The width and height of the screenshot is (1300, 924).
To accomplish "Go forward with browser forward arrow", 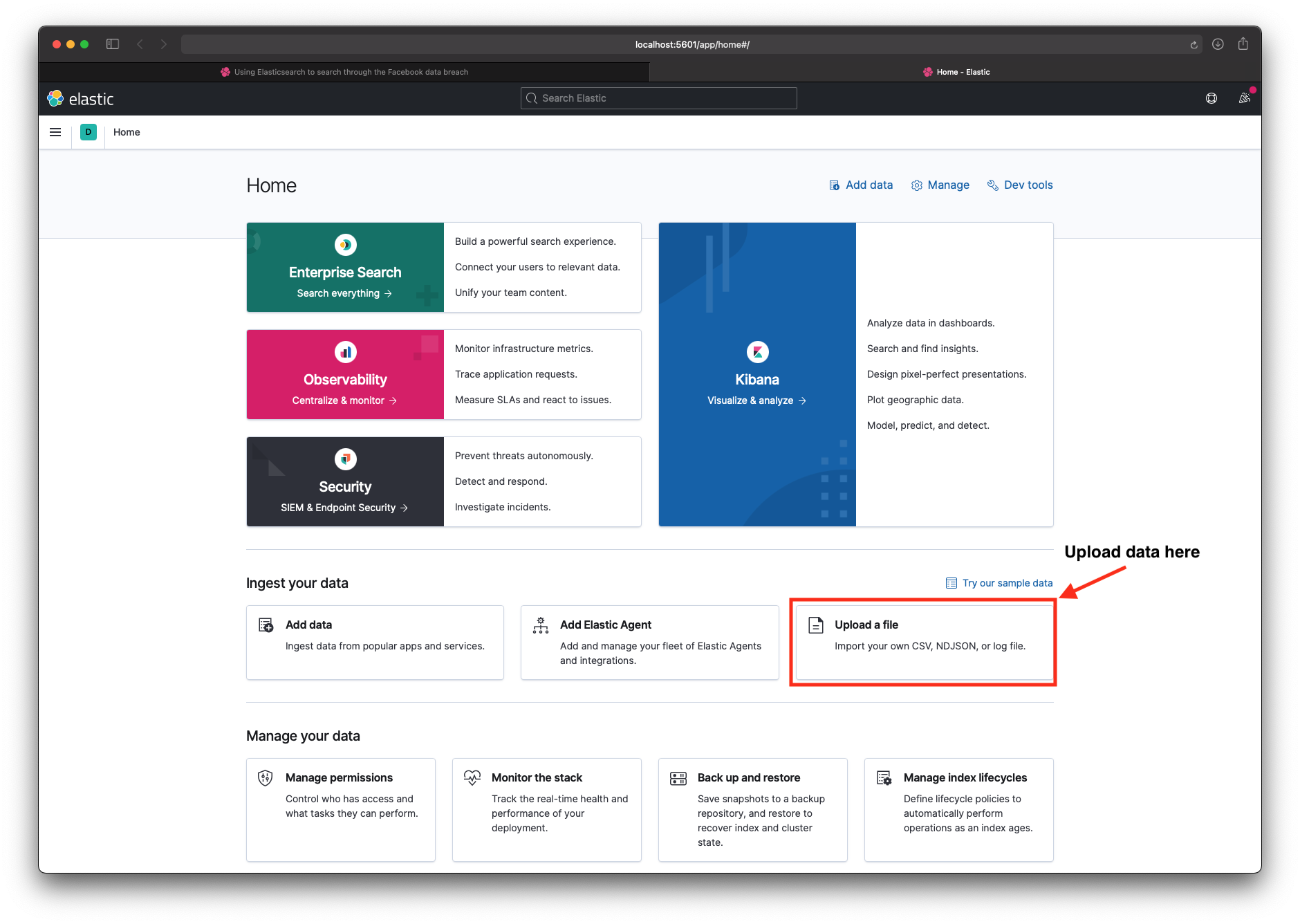I will pos(164,44).
